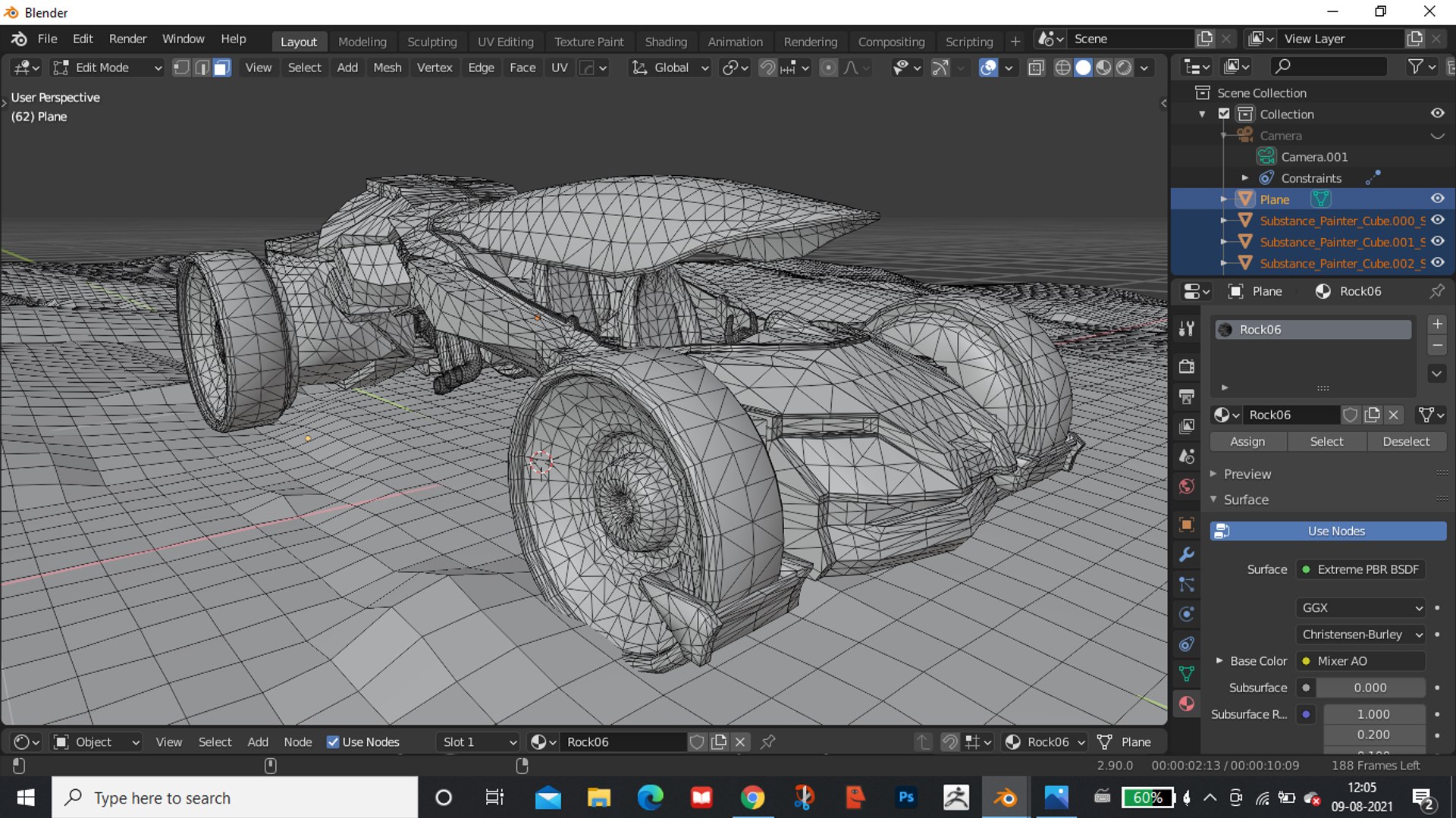Open Edit Mode dropdown
Viewport: 1456px width, 818px height.
coord(107,67)
